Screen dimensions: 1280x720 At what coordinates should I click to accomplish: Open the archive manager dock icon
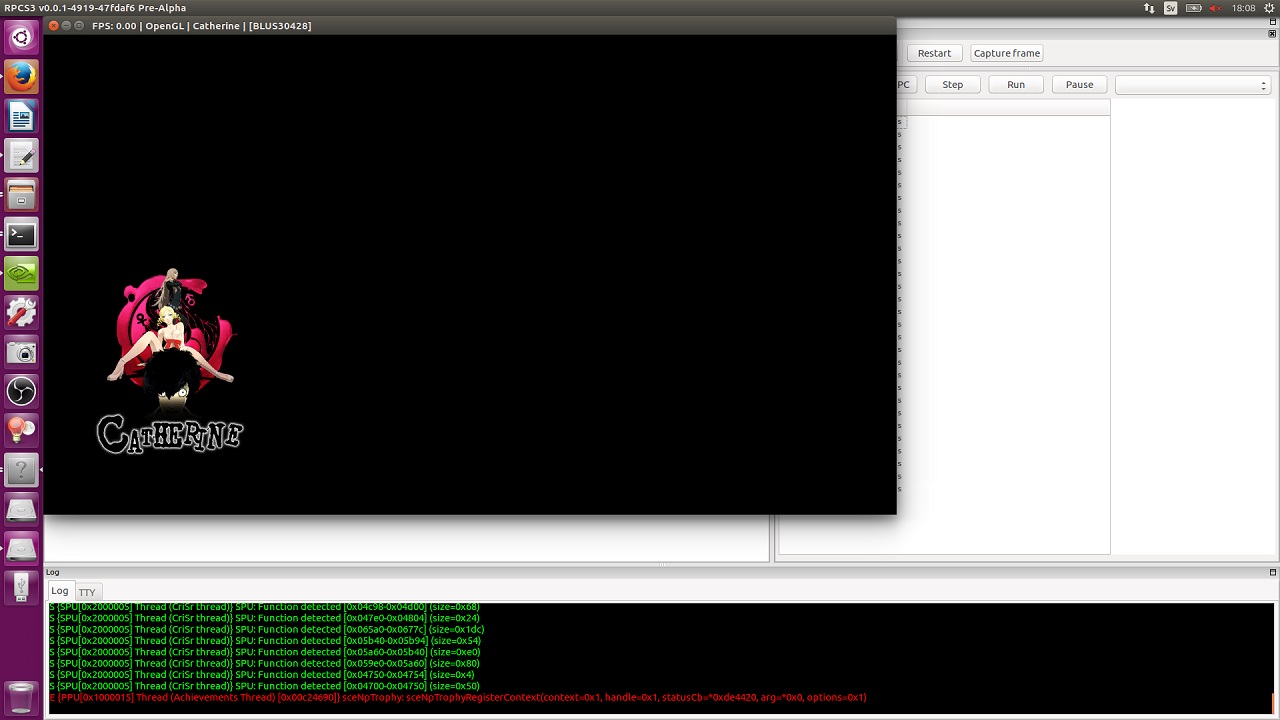tap(21, 194)
